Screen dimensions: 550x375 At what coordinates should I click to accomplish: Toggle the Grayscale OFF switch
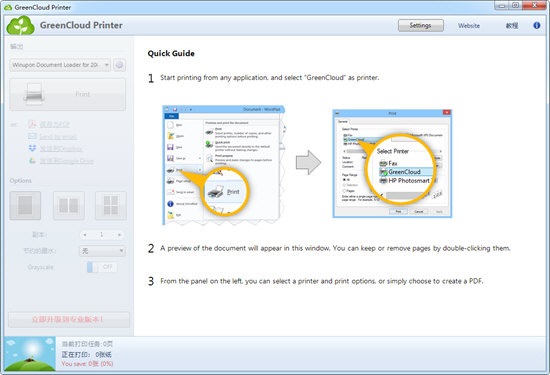[102, 267]
